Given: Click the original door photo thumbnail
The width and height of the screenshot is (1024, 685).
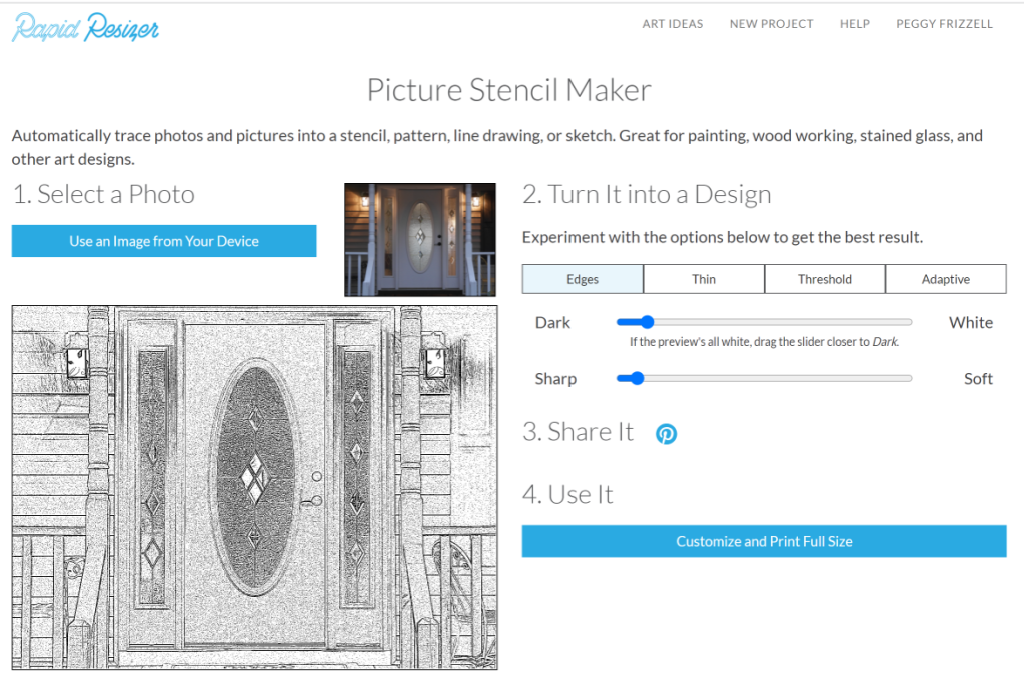Looking at the screenshot, I should (x=420, y=240).
